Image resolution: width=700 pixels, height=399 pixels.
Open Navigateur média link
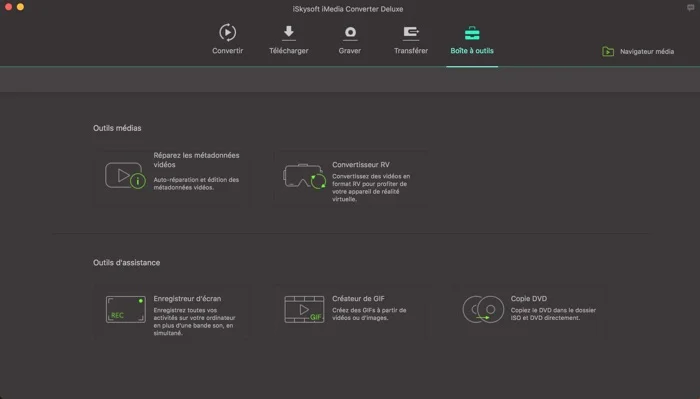647,52
